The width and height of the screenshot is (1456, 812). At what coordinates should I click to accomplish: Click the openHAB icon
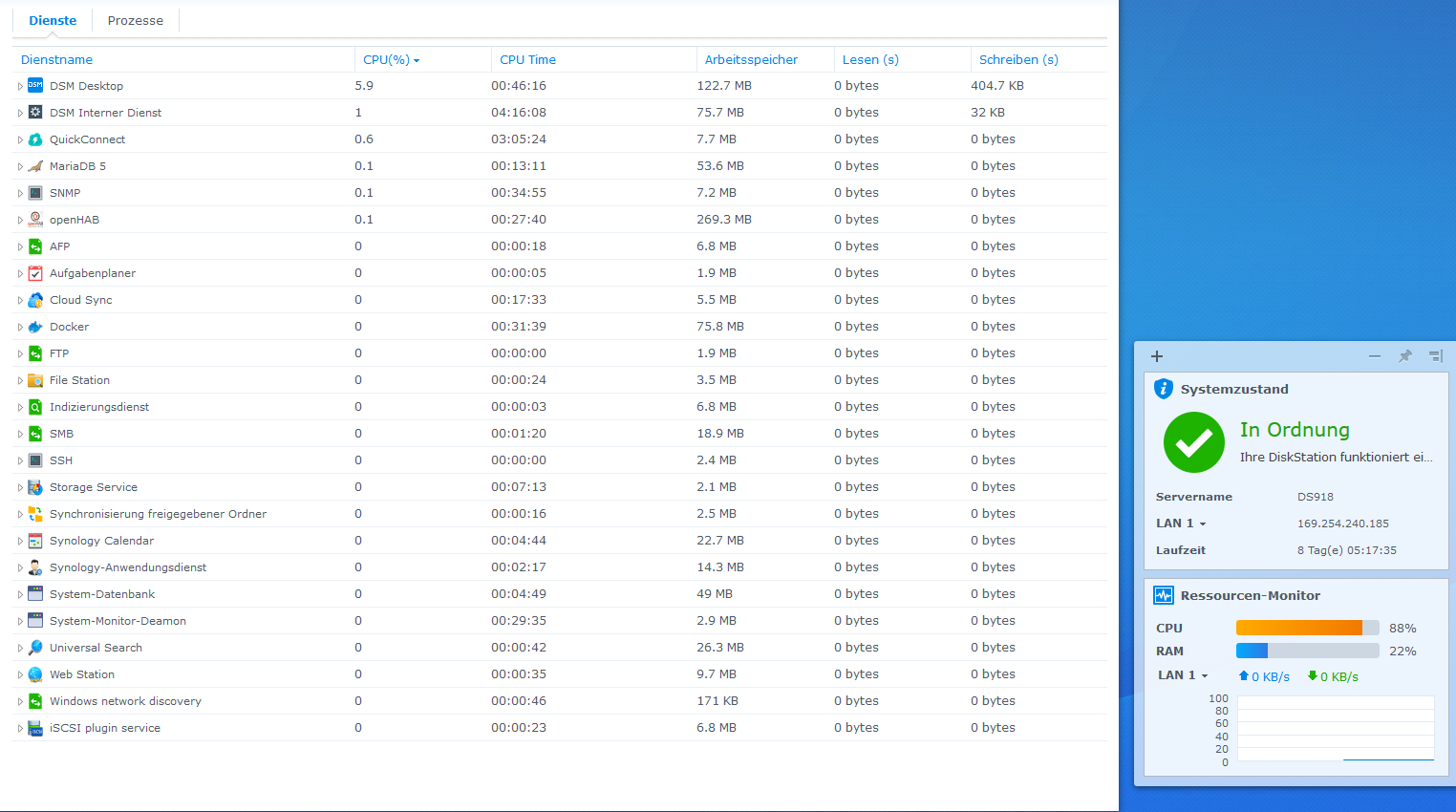coord(35,220)
